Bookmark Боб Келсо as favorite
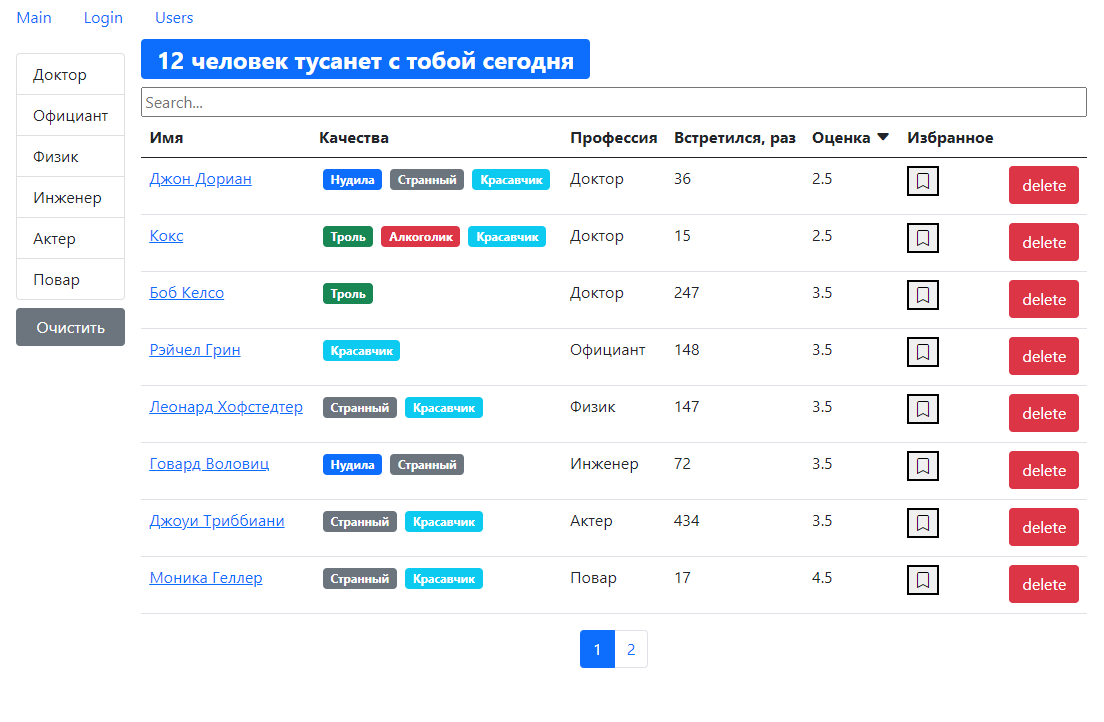The width and height of the screenshot is (1104, 722). (x=922, y=295)
